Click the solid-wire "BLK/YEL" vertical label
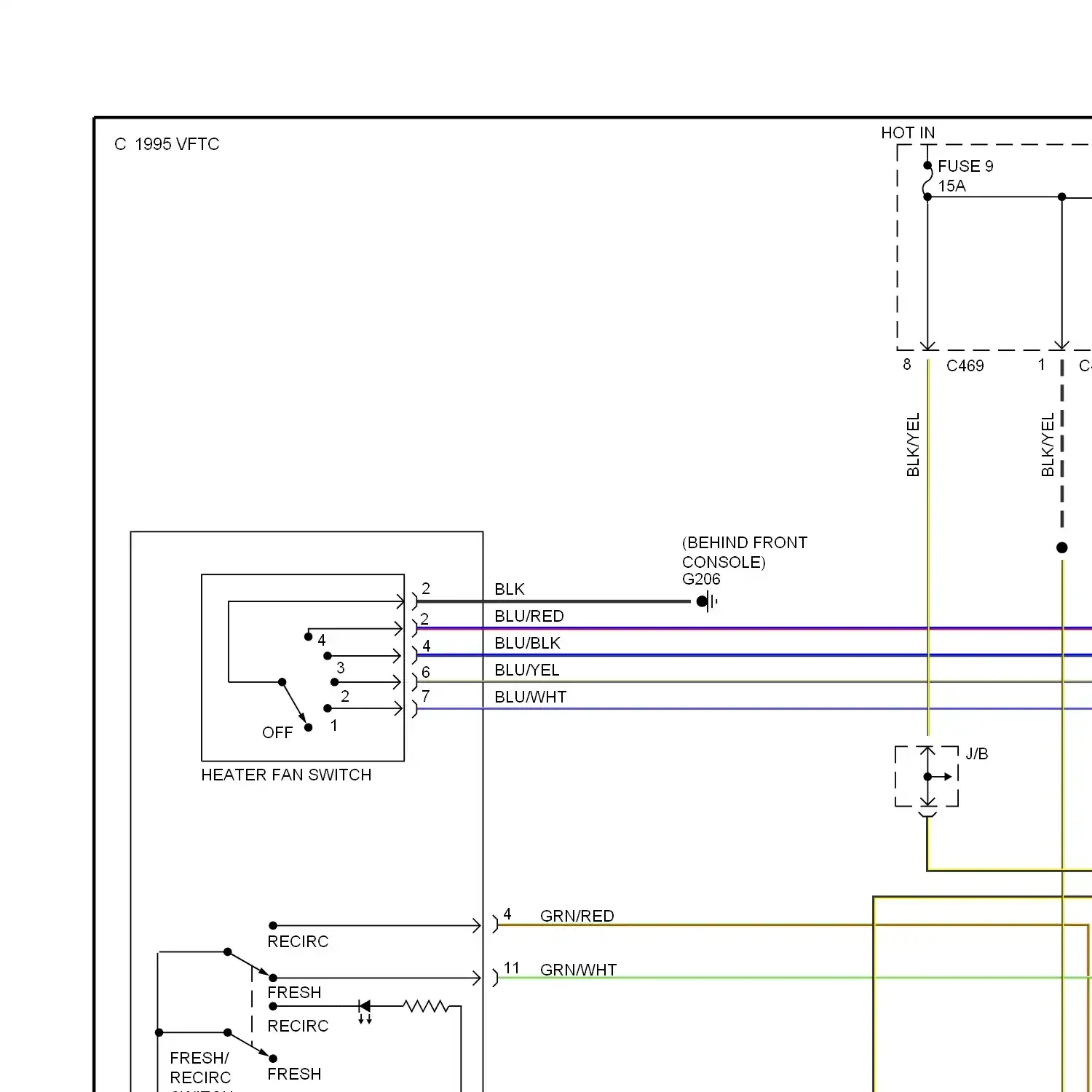Screen dimensions: 1092x1092 click(913, 445)
